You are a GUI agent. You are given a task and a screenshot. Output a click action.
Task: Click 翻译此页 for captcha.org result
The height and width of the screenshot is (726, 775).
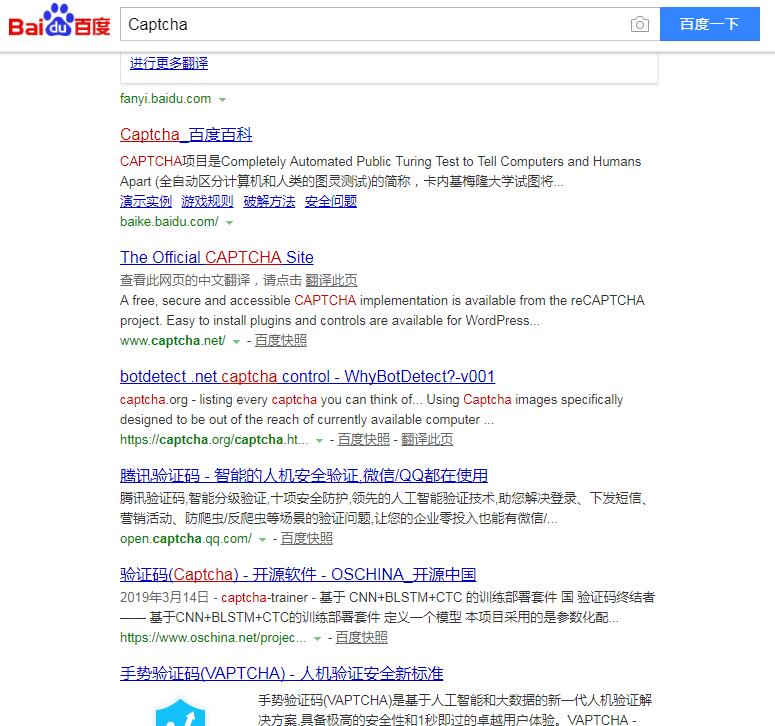pyautogui.click(x=427, y=439)
